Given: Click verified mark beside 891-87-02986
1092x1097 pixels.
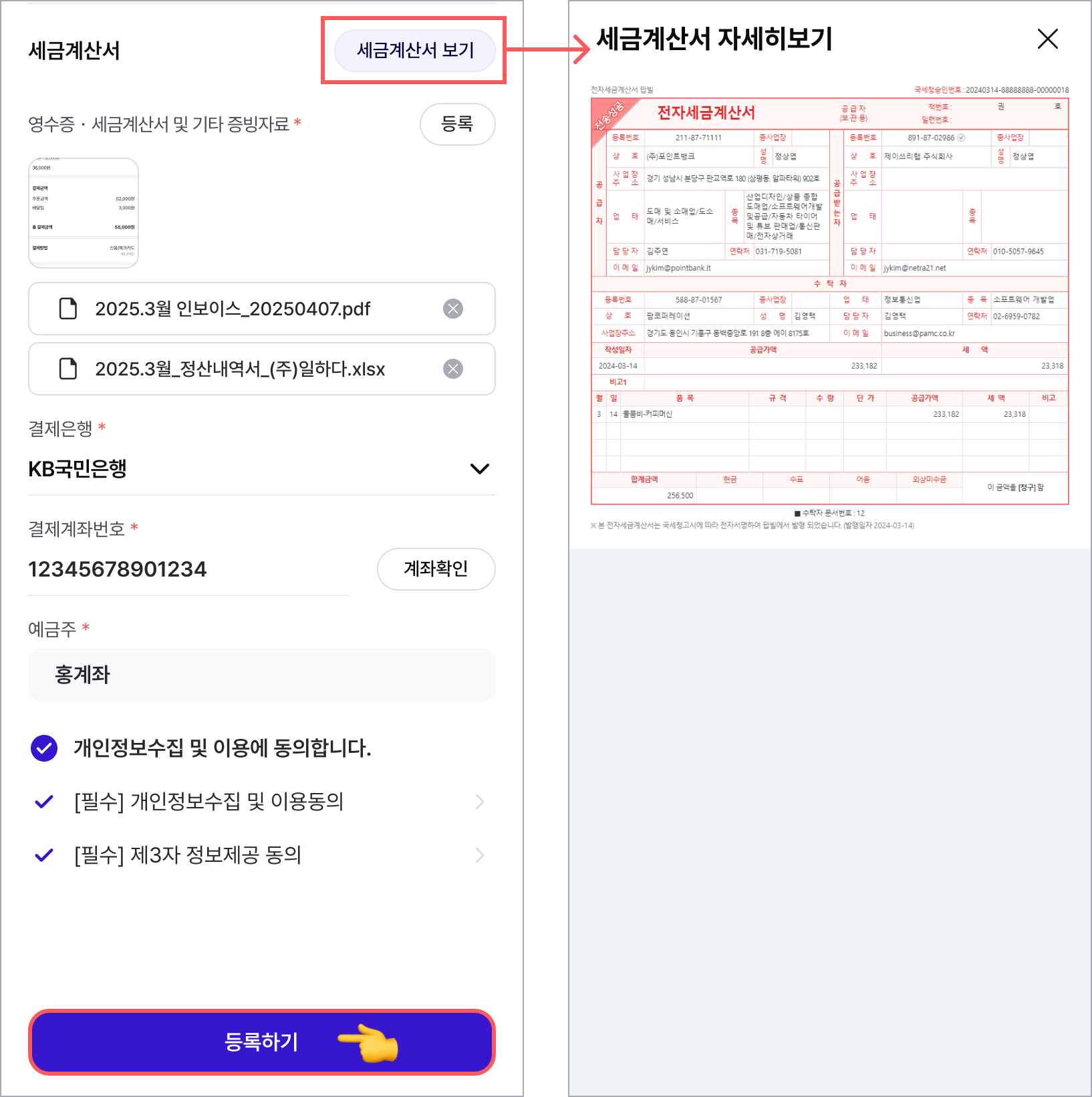Looking at the screenshot, I should point(961,138).
